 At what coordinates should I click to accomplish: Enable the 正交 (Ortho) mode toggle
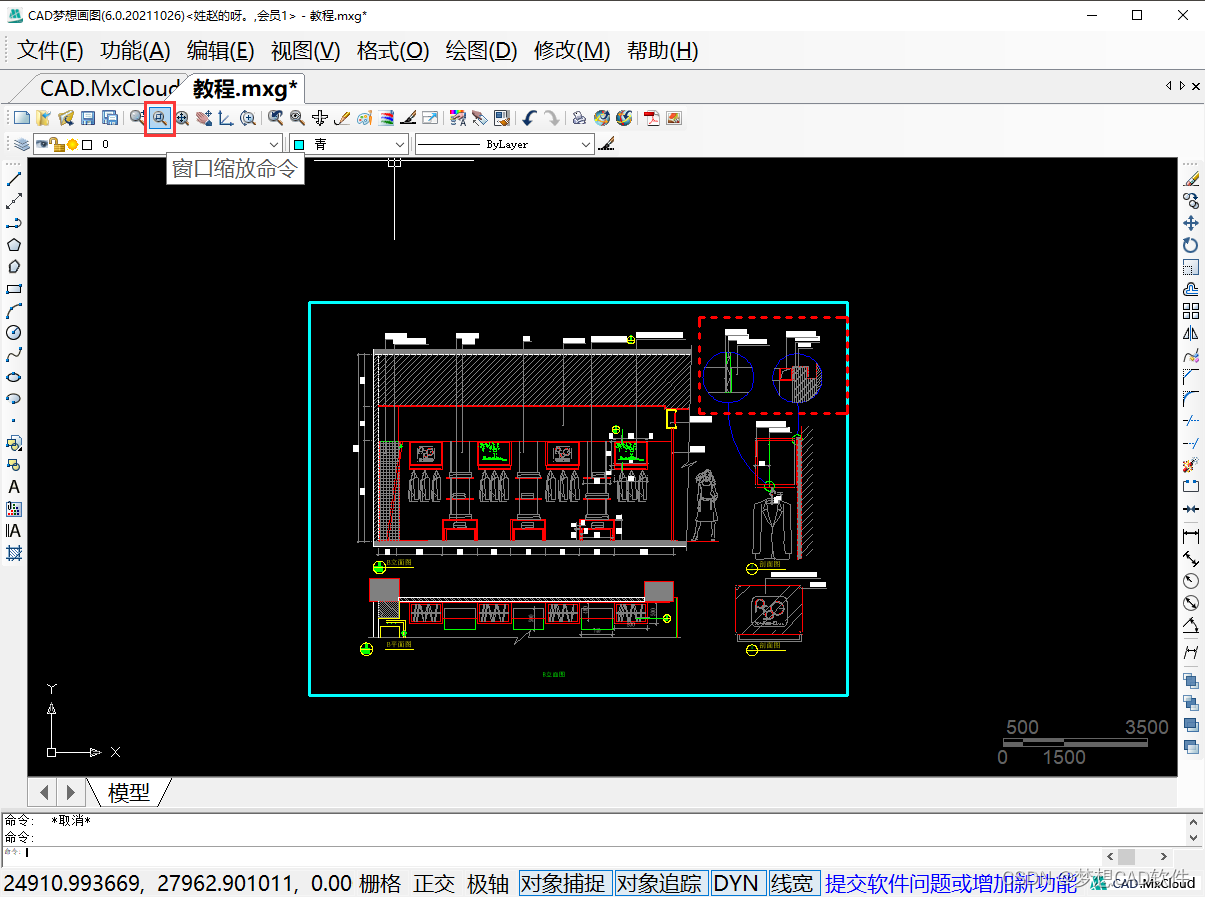point(434,883)
